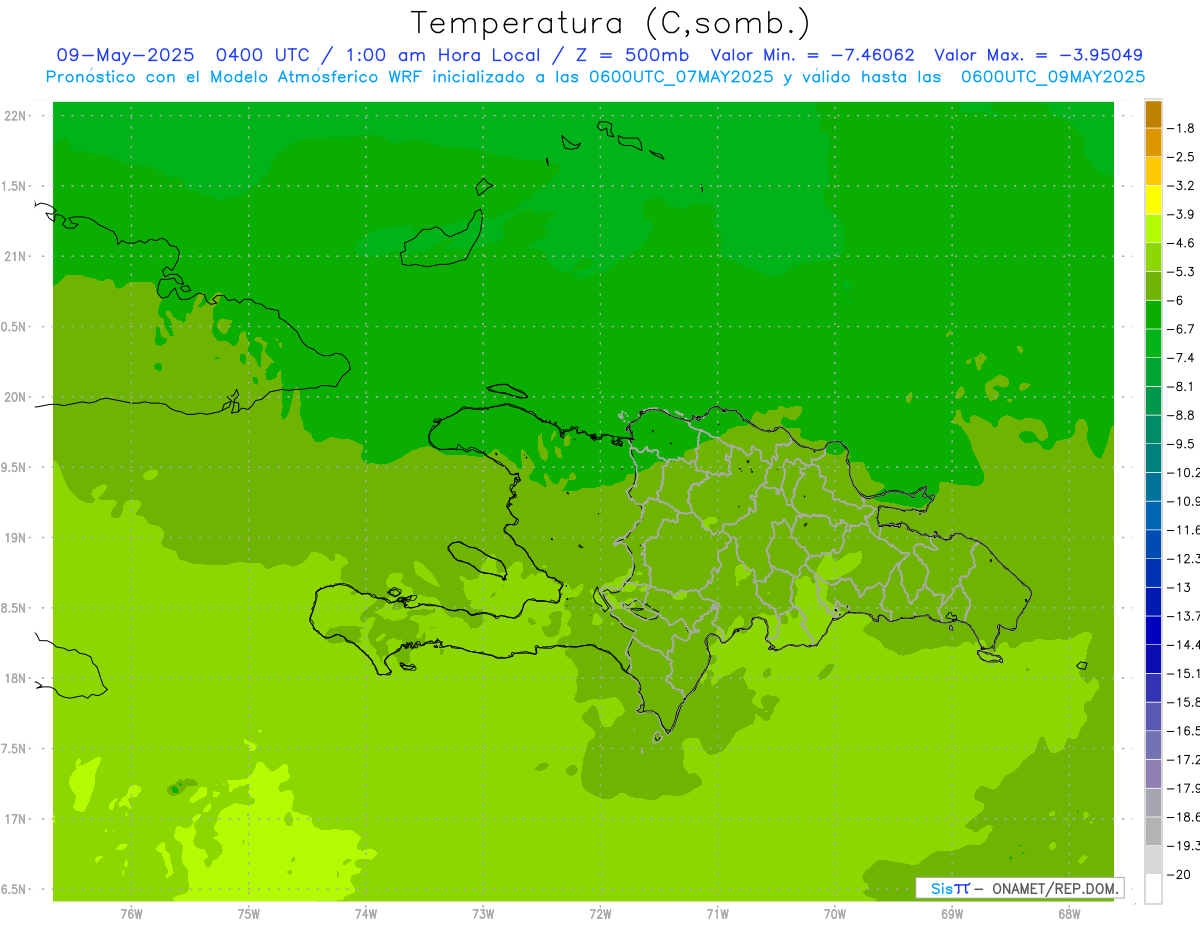Click the '-8.8' color scale value
1200x927 pixels.
pos(1181,415)
